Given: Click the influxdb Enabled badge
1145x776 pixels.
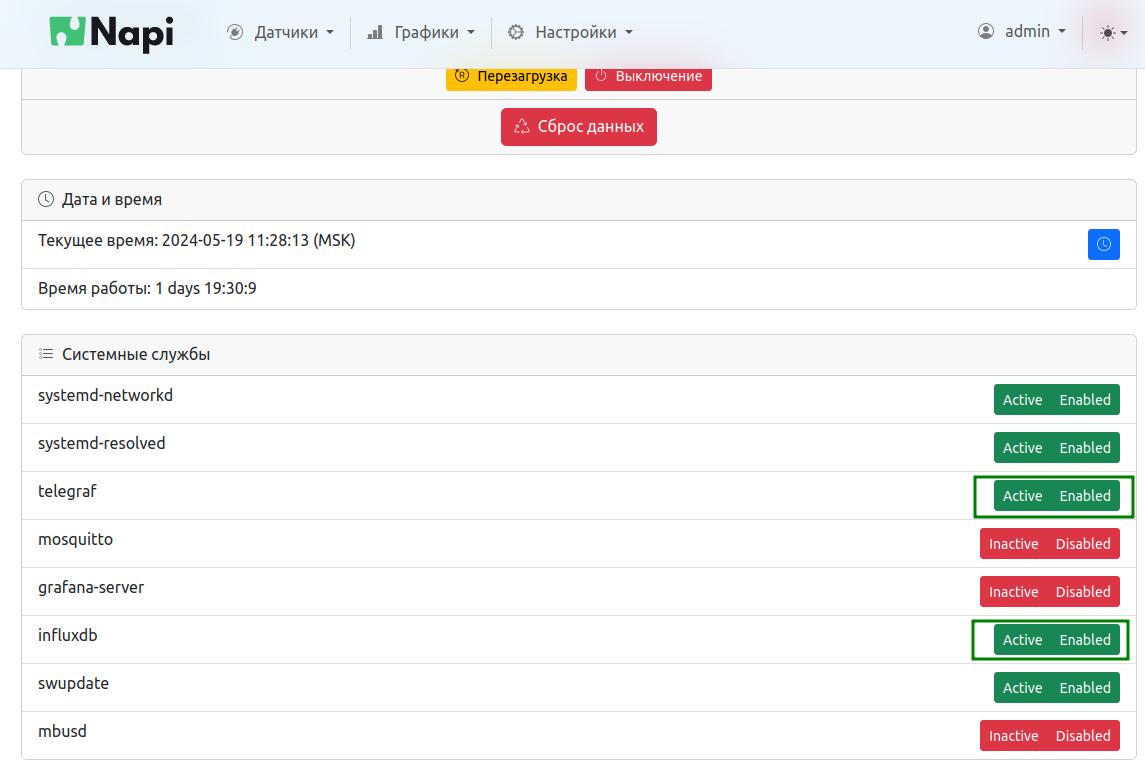Looking at the screenshot, I should pyautogui.click(x=1085, y=640).
